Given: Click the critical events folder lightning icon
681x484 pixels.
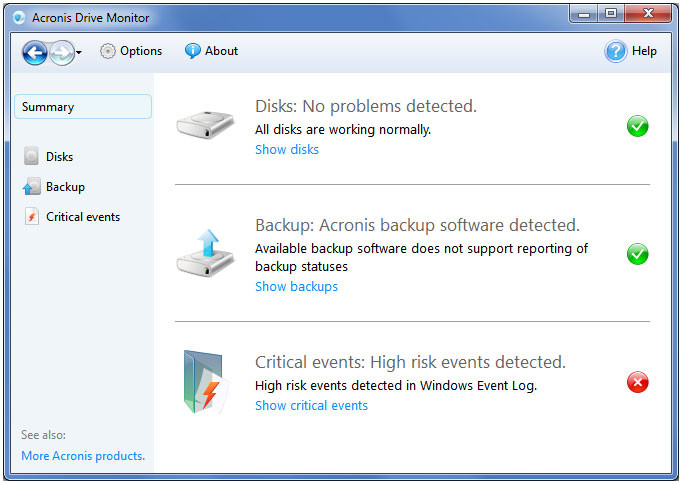Looking at the screenshot, I should point(206,382).
